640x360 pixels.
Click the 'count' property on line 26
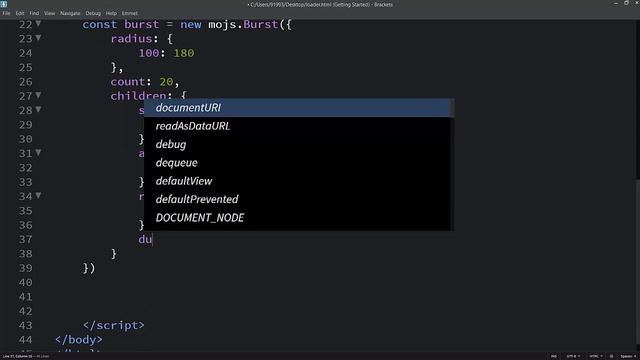point(128,82)
